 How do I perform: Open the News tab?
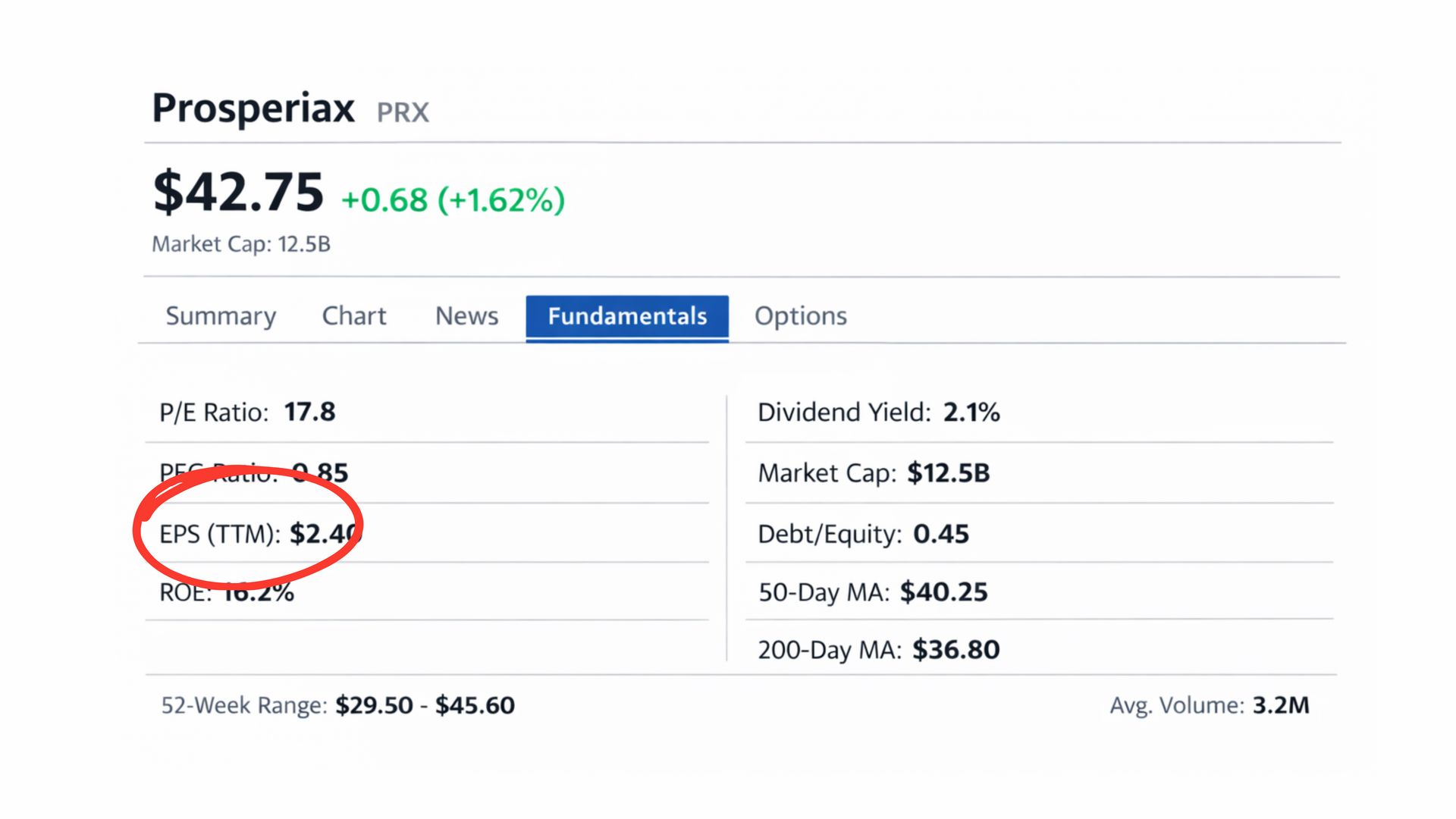(466, 315)
